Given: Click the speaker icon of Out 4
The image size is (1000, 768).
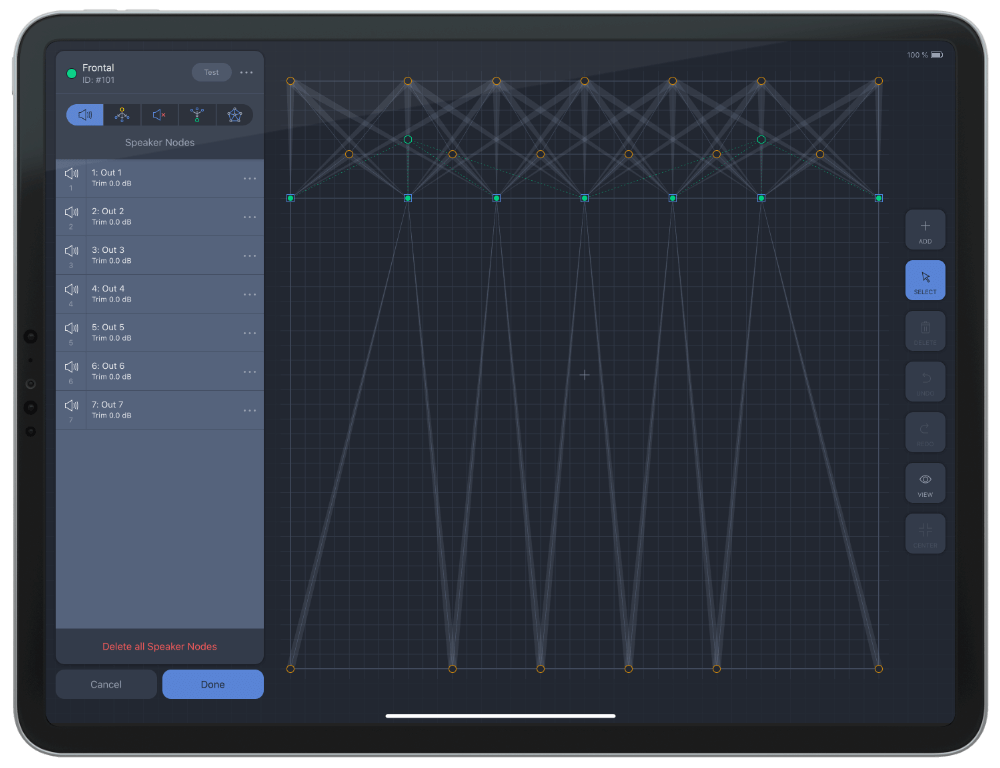Looking at the screenshot, I should [71, 290].
